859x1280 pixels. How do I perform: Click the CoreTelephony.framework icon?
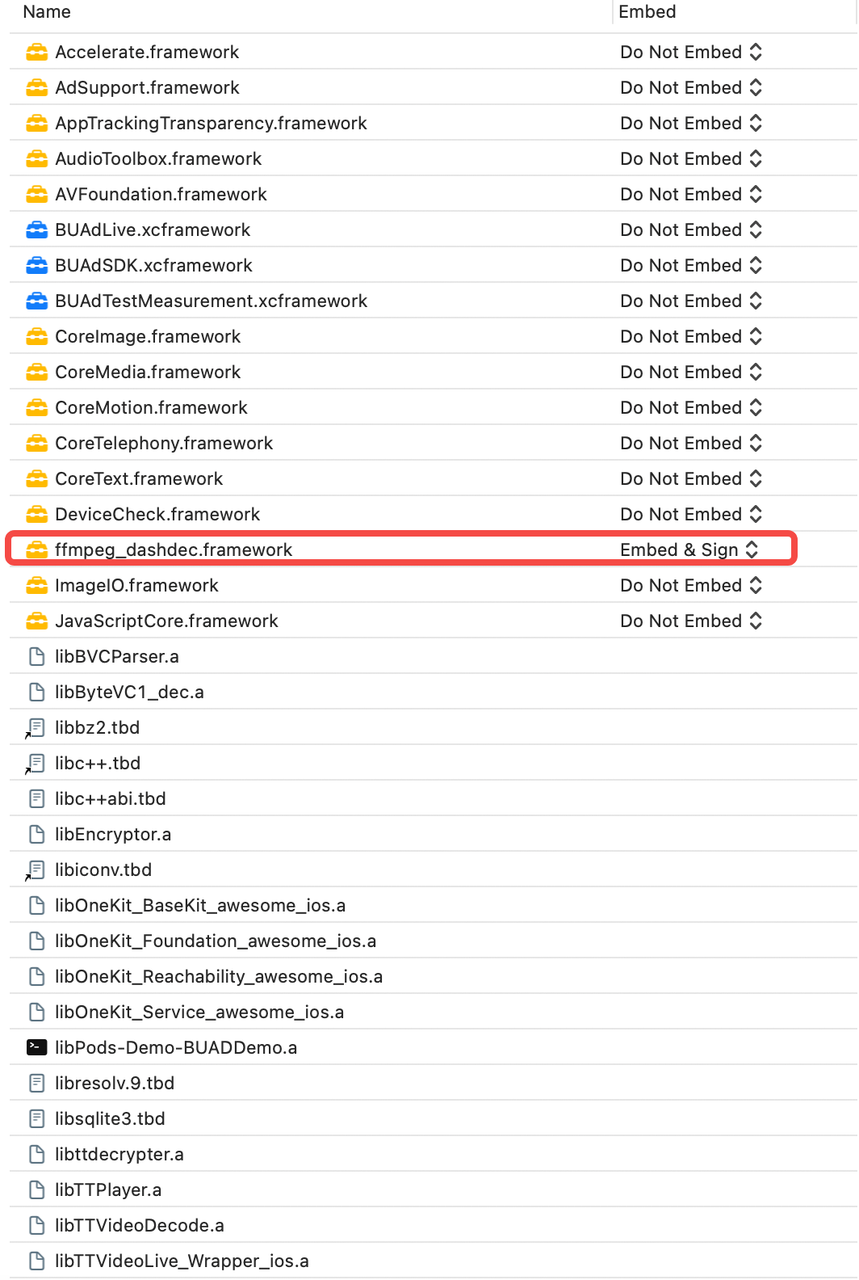[37, 443]
